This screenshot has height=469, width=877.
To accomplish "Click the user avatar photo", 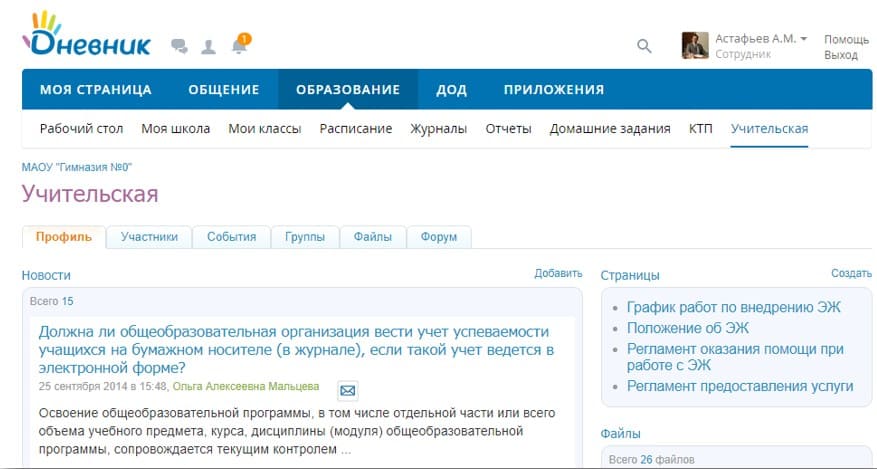I will [x=695, y=45].
